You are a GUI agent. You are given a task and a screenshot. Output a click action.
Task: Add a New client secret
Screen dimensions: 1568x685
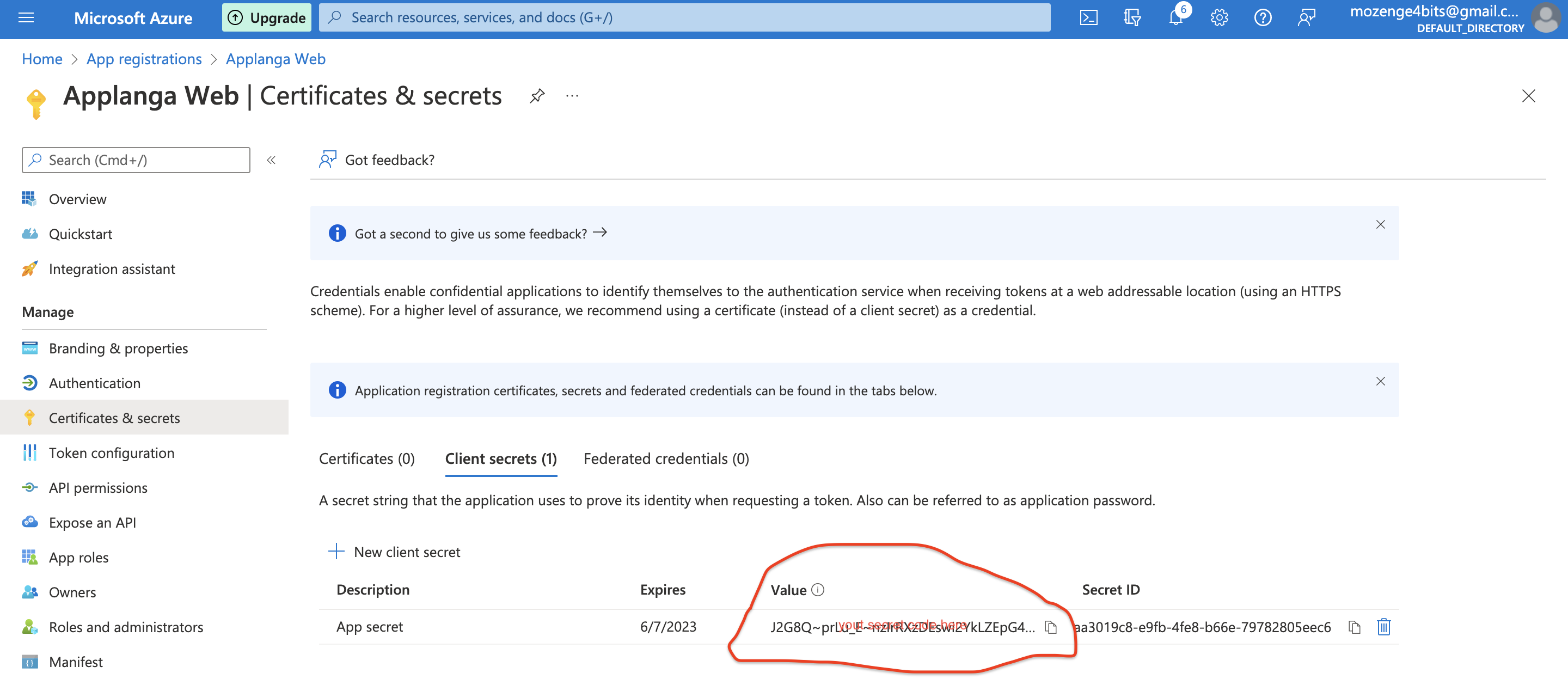394,552
